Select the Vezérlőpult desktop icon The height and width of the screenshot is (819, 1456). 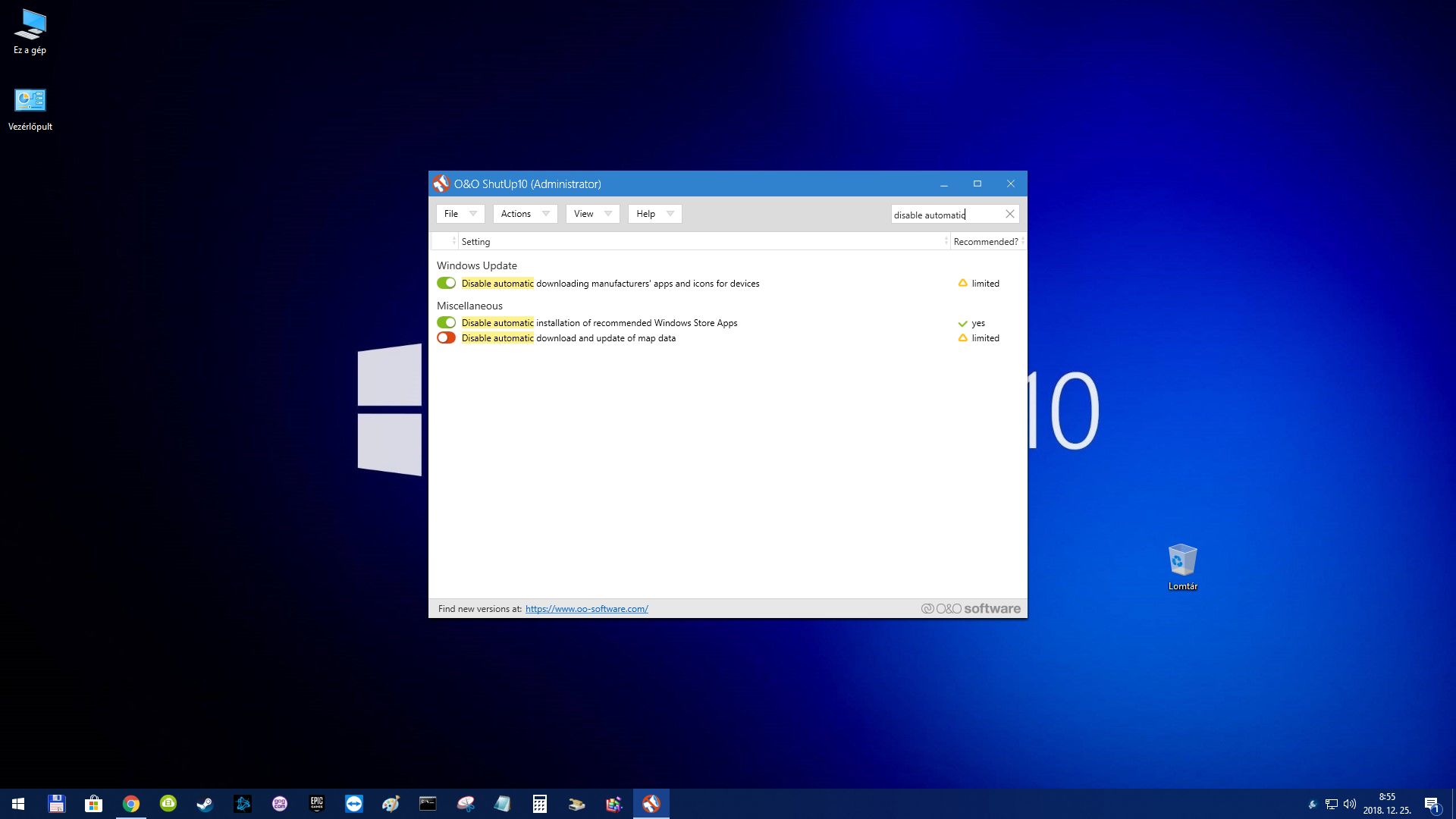click(x=30, y=110)
